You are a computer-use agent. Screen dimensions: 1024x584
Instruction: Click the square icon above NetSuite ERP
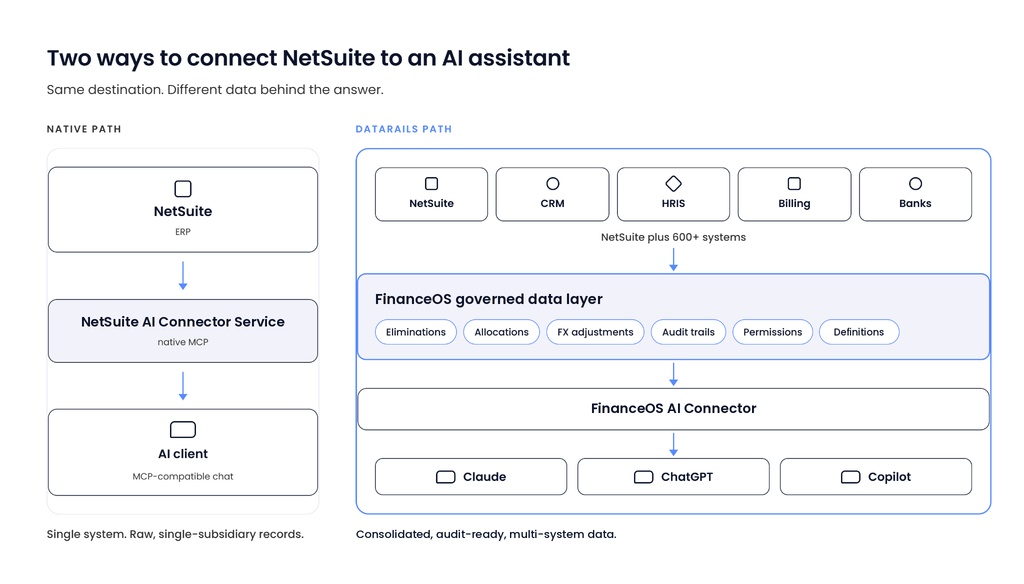coord(183,189)
